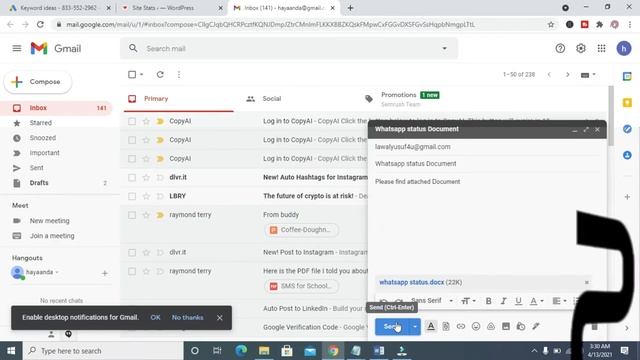Expand hayaanda Hangouts status dropdown
640x360 pixels.
[57, 272]
